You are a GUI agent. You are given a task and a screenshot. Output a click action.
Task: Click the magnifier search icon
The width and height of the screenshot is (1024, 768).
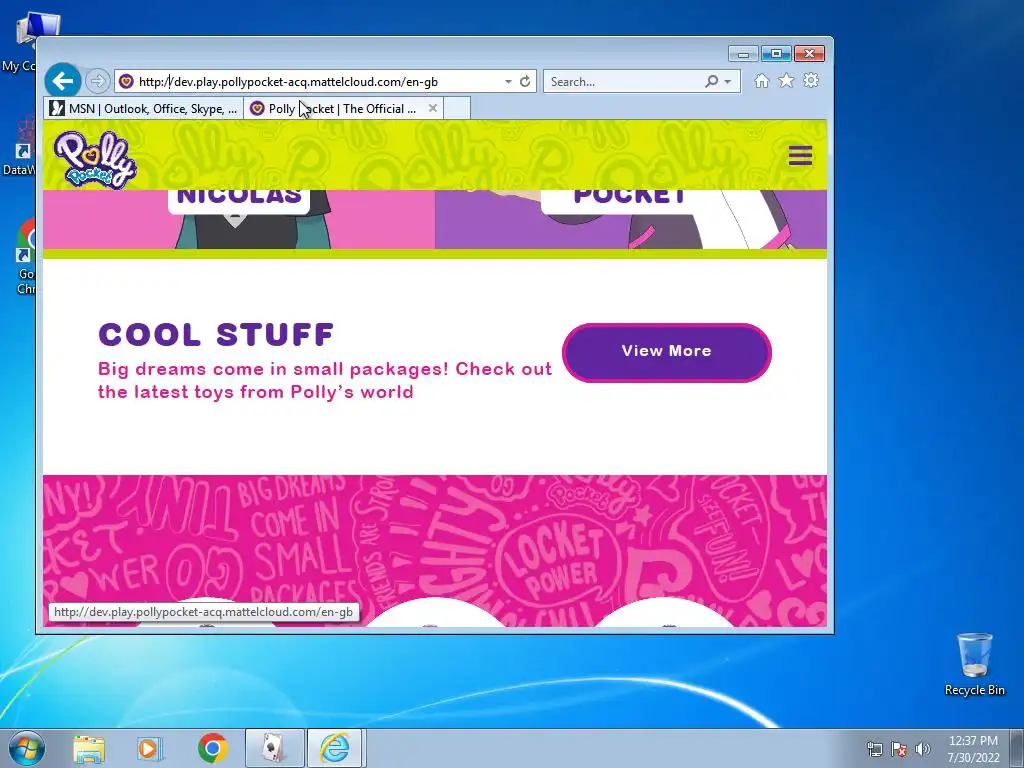[x=712, y=82]
